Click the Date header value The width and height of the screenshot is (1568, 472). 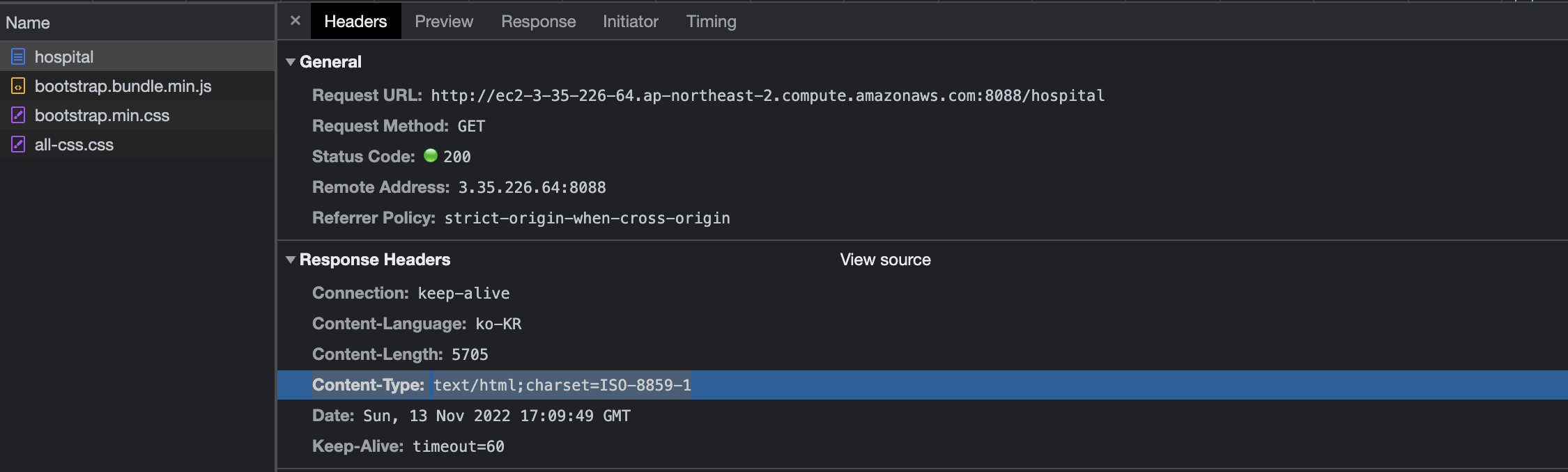pos(497,416)
